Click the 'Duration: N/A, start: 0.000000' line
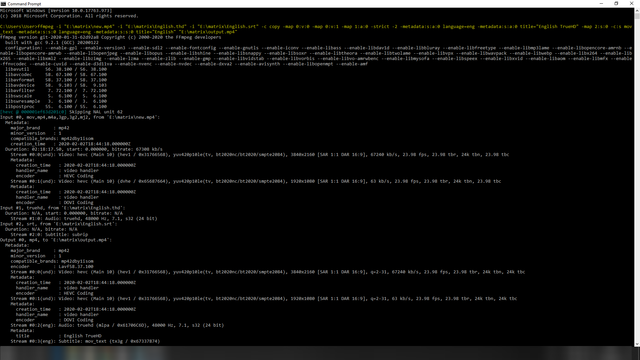 (x=64, y=213)
